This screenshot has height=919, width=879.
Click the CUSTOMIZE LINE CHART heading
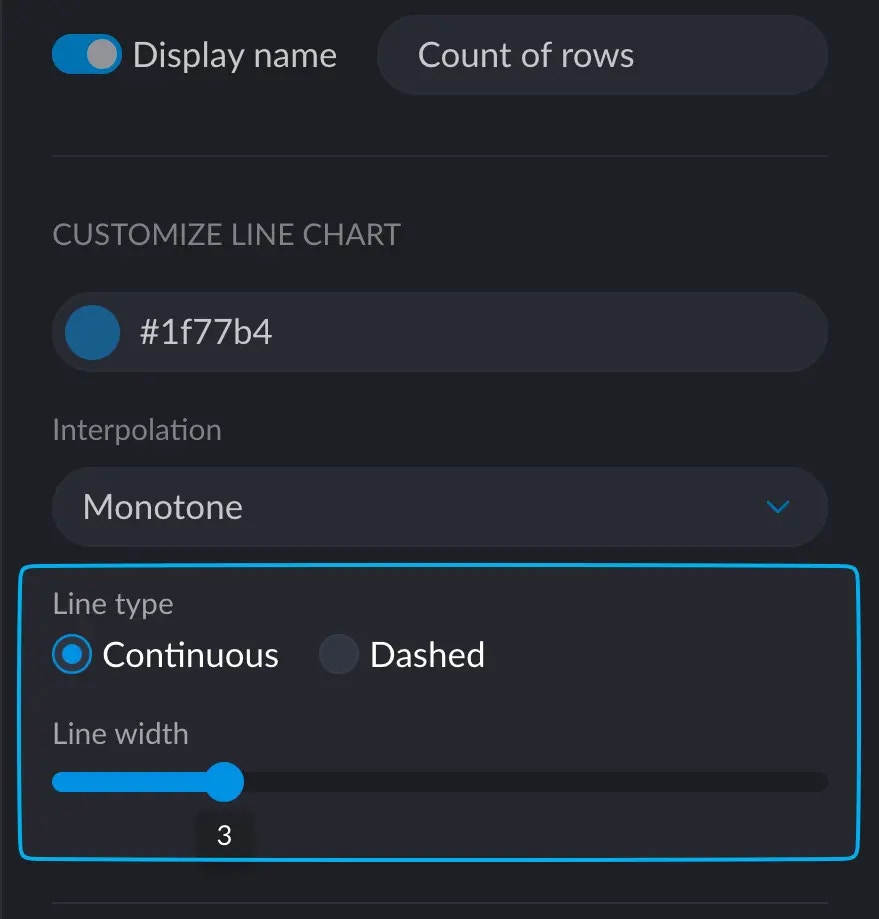[226, 235]
